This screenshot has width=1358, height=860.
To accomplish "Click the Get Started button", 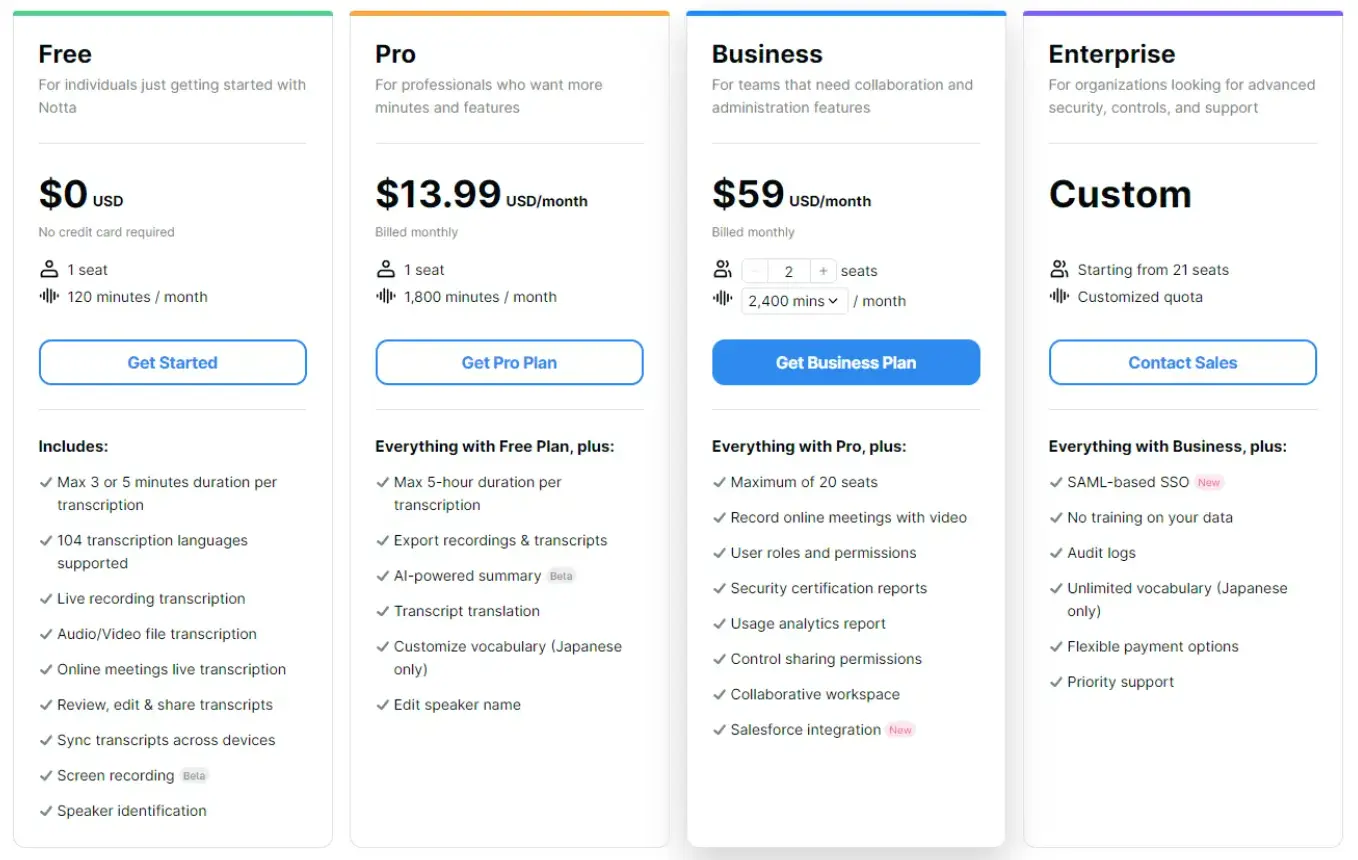I will pos(172,362).
